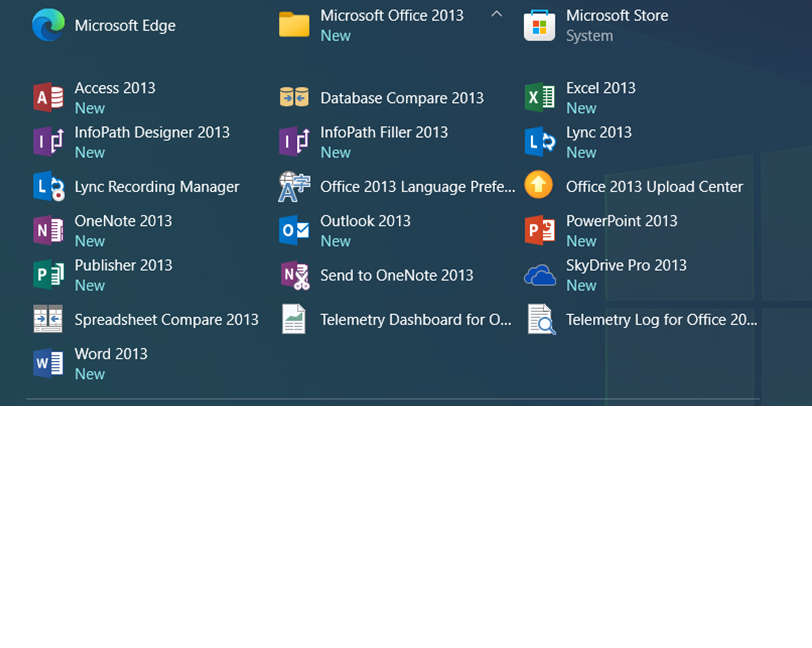
Task: Open the Lync 2013 icon
Action: click(540, 142)
